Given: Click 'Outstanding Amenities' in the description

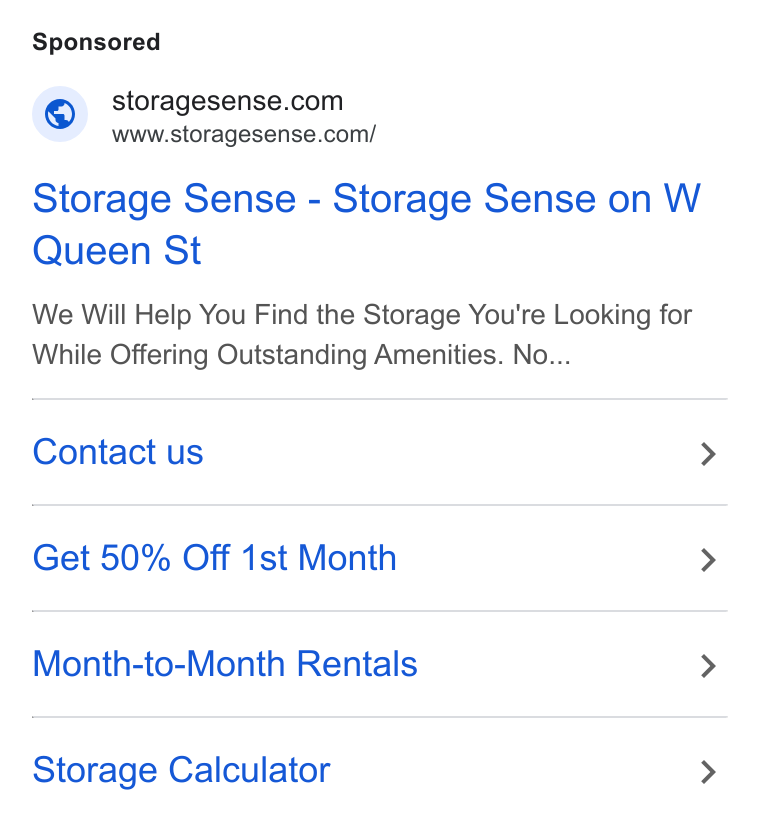Looking at the screenshot, I should pos(360,355).
